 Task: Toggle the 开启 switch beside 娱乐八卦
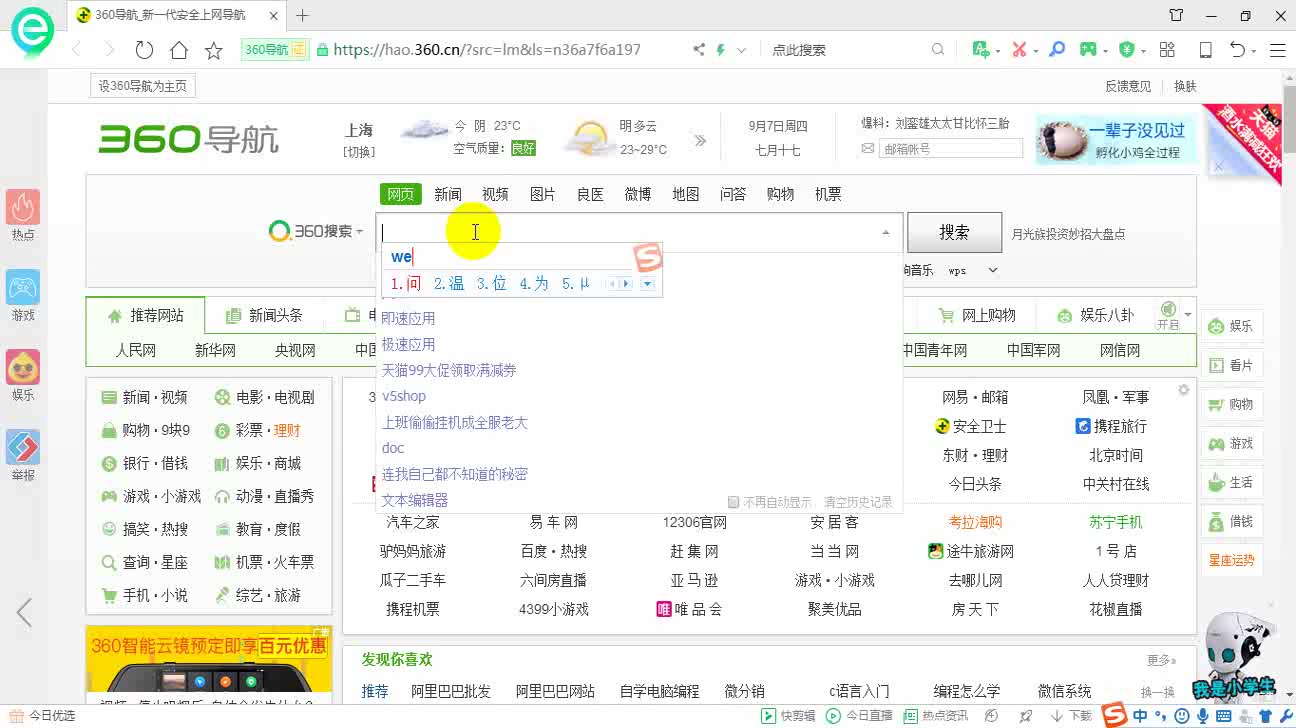click(1168, 315)
